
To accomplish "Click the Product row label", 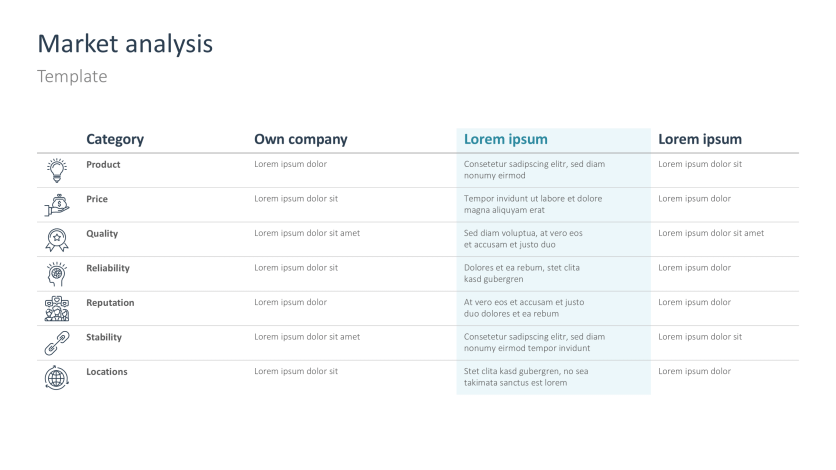I will 103,164.
